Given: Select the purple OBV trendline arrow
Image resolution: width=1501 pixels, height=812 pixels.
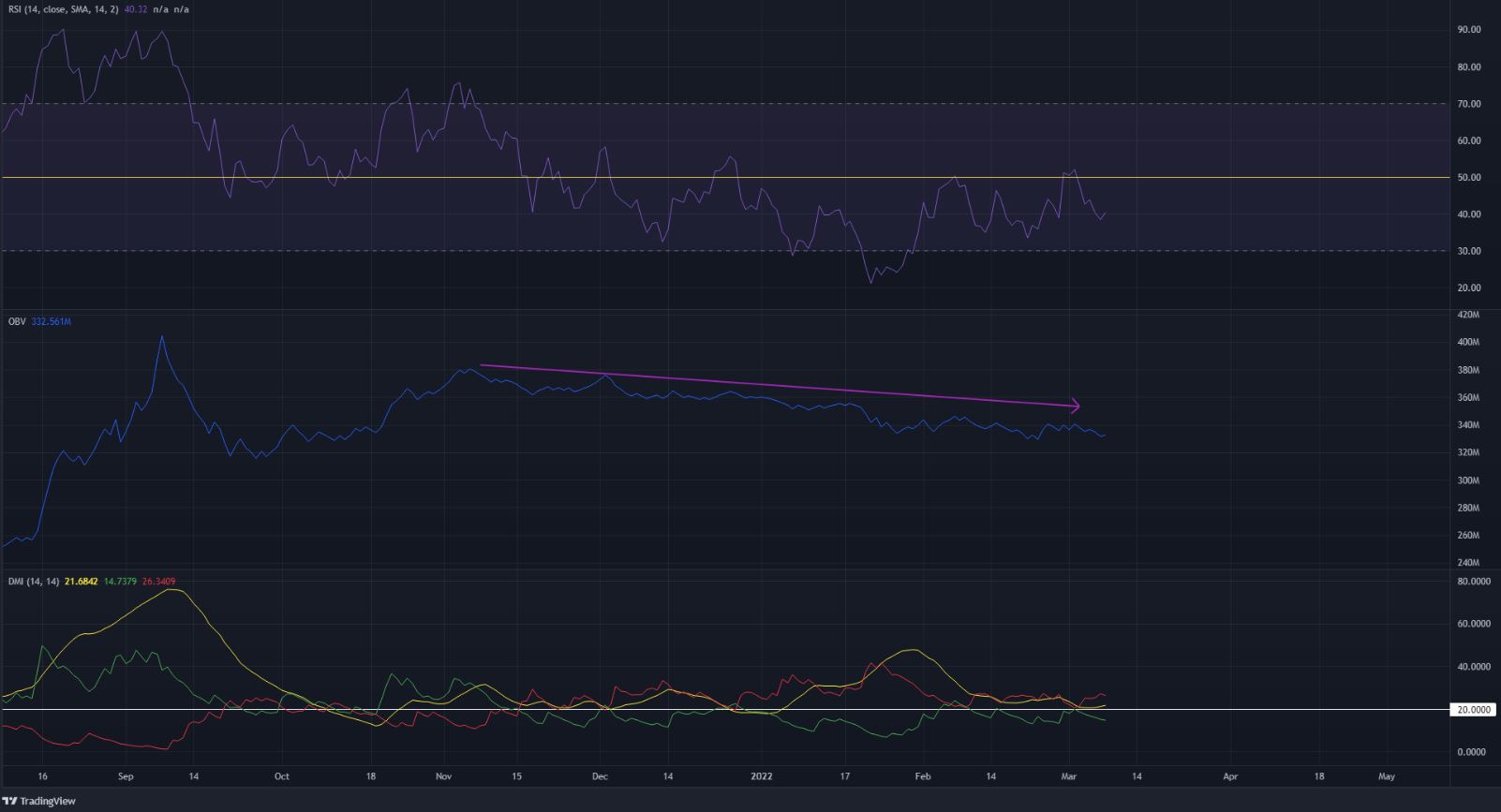Looking at the screenshot, I should click(780, 386).
